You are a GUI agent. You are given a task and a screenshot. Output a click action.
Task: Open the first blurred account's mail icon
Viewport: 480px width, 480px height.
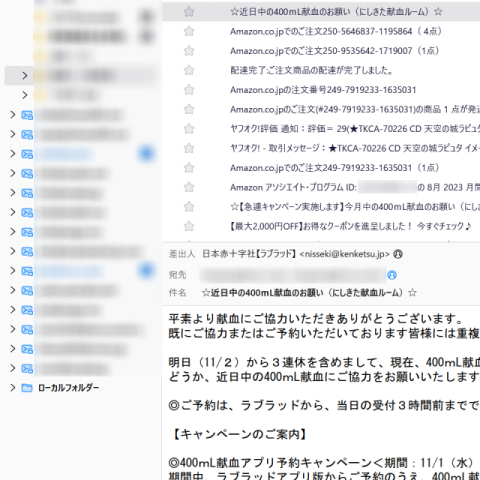[27, 115]
